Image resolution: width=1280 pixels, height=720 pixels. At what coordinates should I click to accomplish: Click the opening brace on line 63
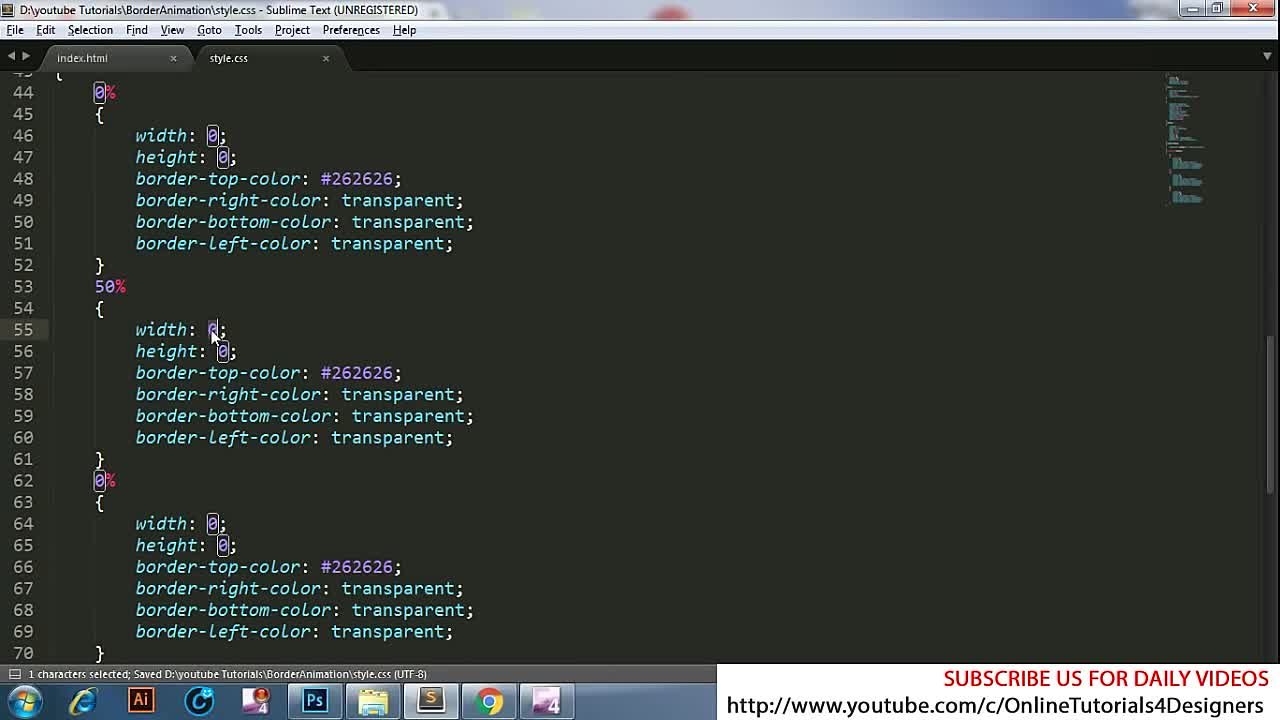coord(99,503)
